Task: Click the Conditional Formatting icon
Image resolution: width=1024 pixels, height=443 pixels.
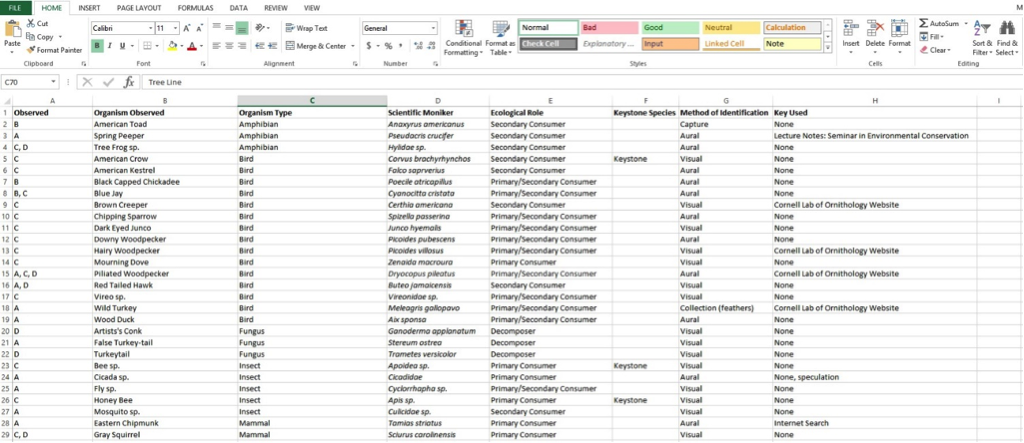Action: pyautogui.click(x=463, y=30)
